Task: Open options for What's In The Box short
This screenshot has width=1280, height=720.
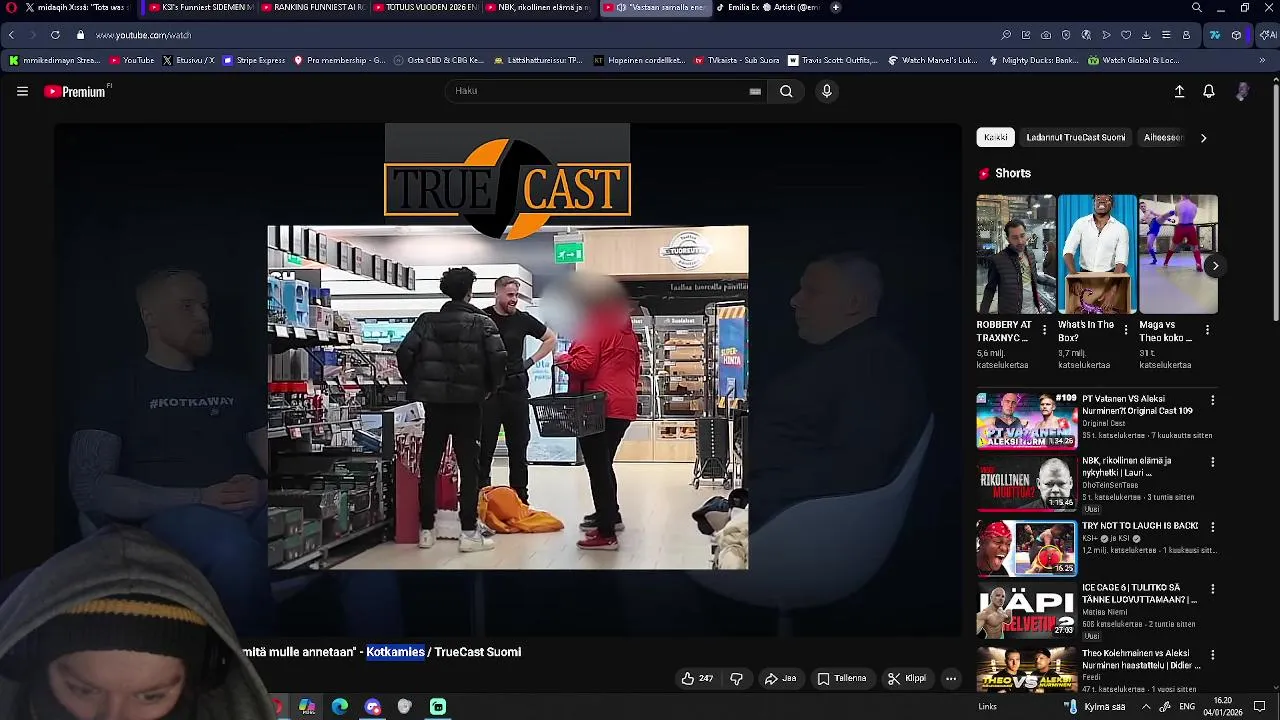Action: (1126, 329)
